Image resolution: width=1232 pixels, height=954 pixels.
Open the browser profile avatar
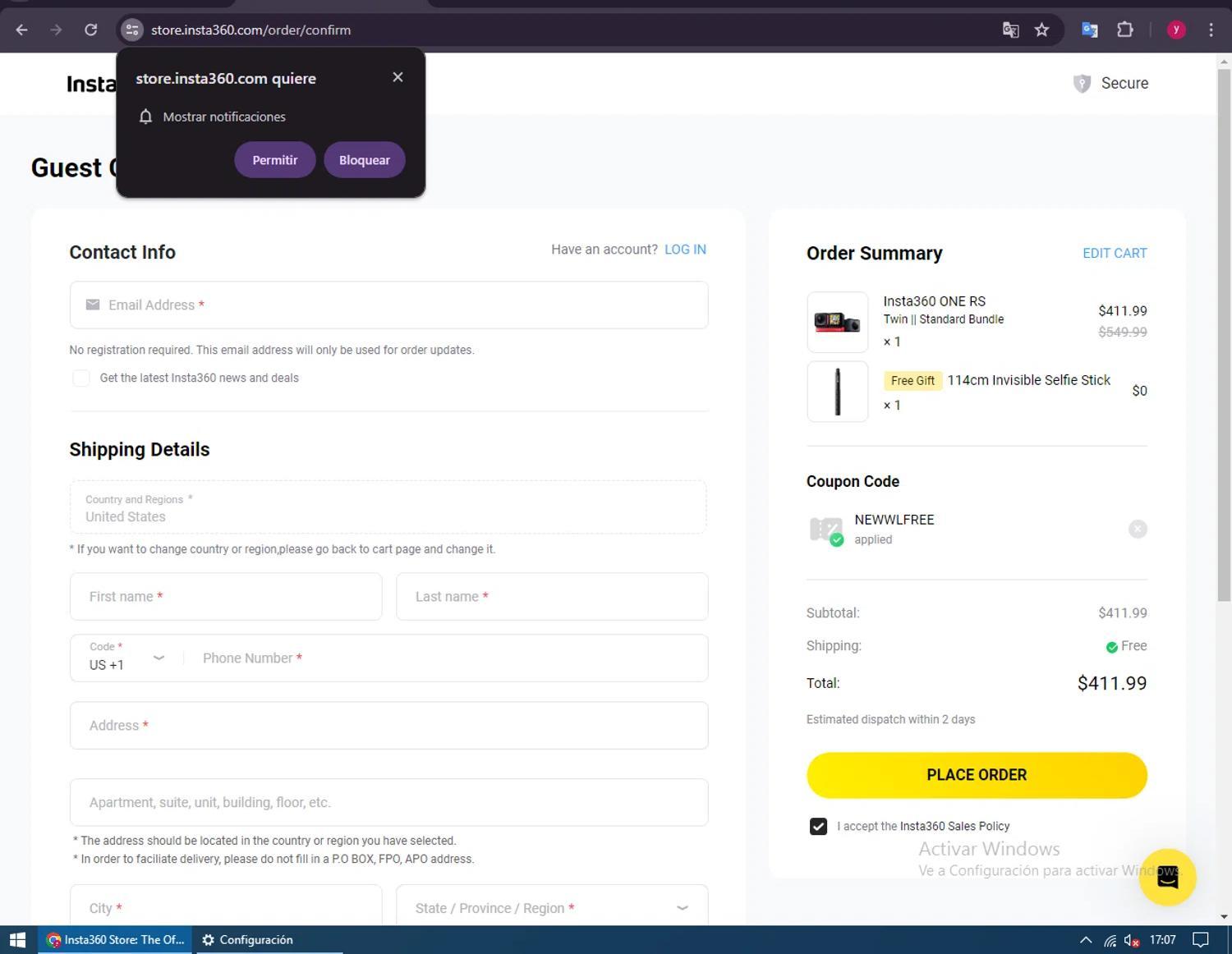click(1176, 30)
